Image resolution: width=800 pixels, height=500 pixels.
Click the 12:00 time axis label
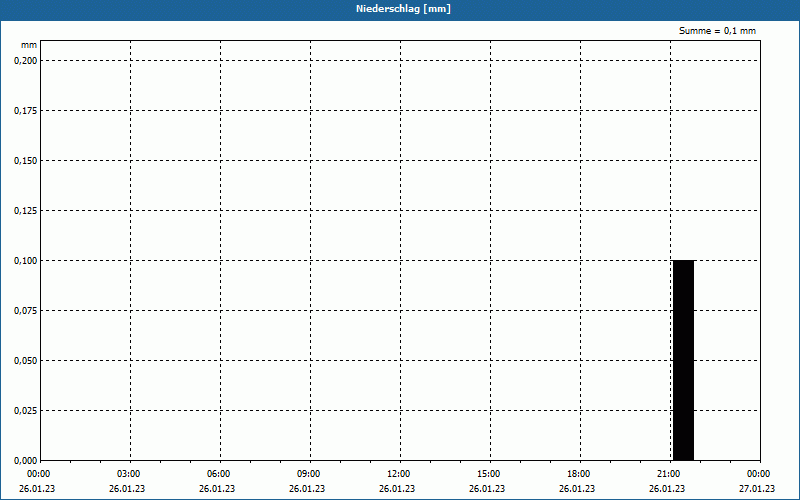click(x=398, y=474)
